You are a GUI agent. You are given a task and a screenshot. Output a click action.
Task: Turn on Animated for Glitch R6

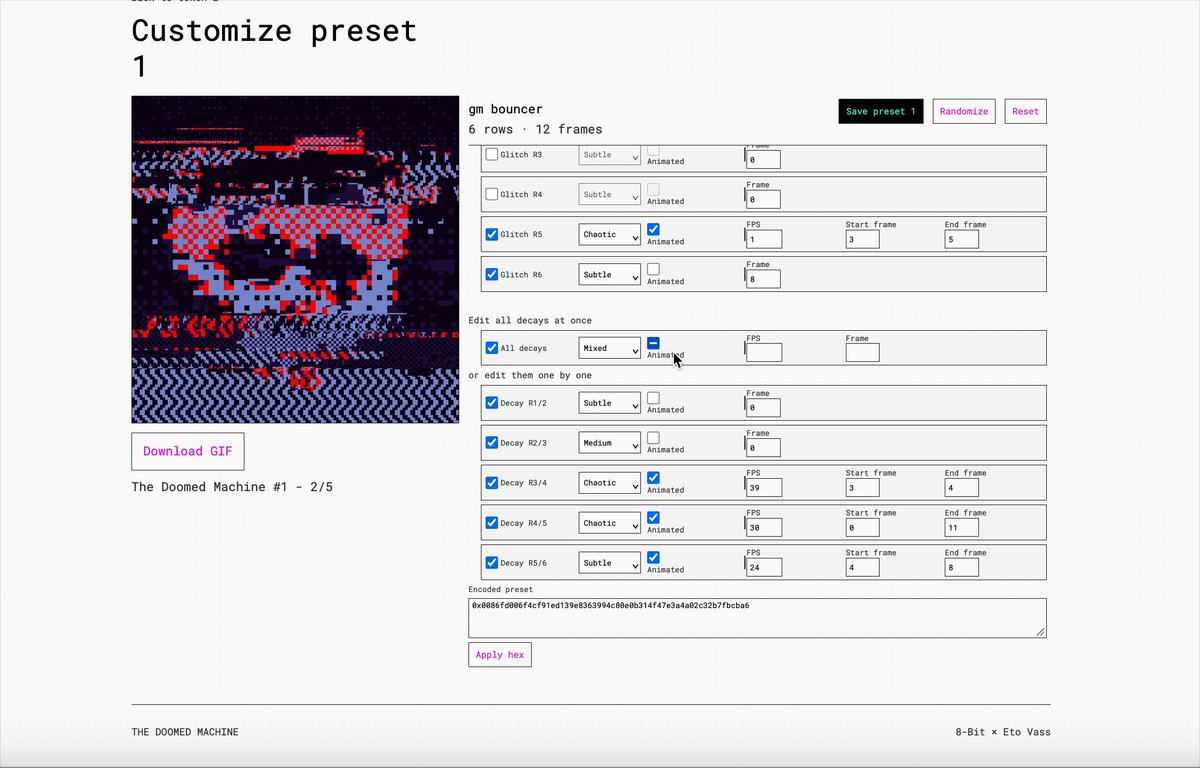click(653, 269)
